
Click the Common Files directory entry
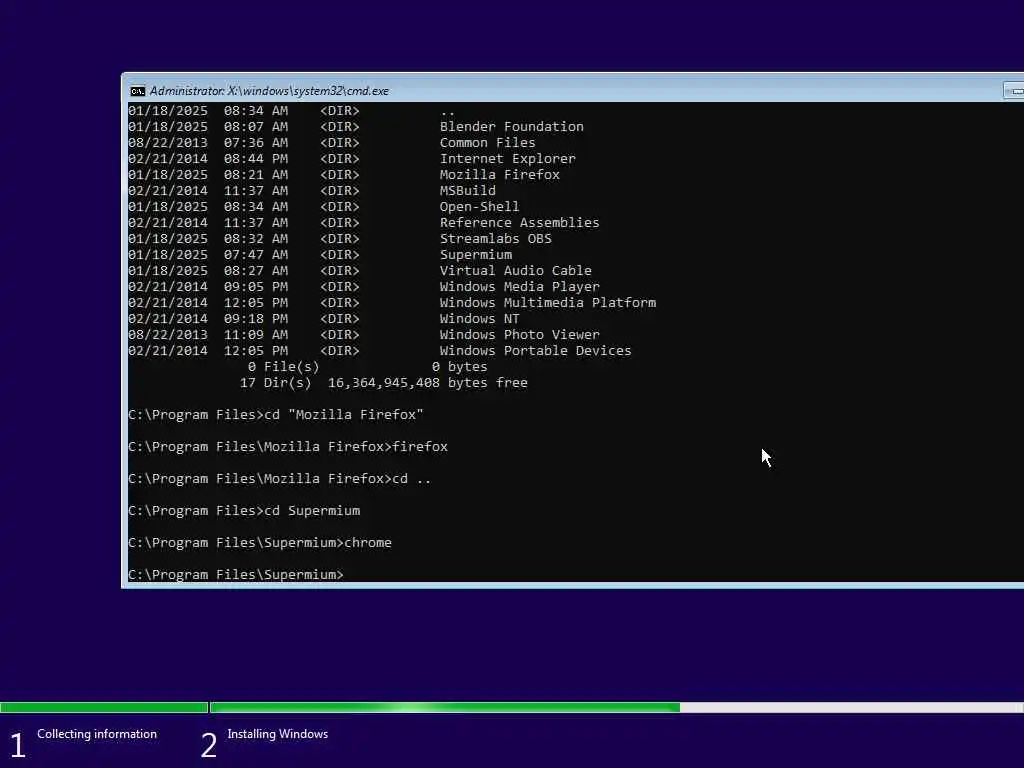[487, 142]
